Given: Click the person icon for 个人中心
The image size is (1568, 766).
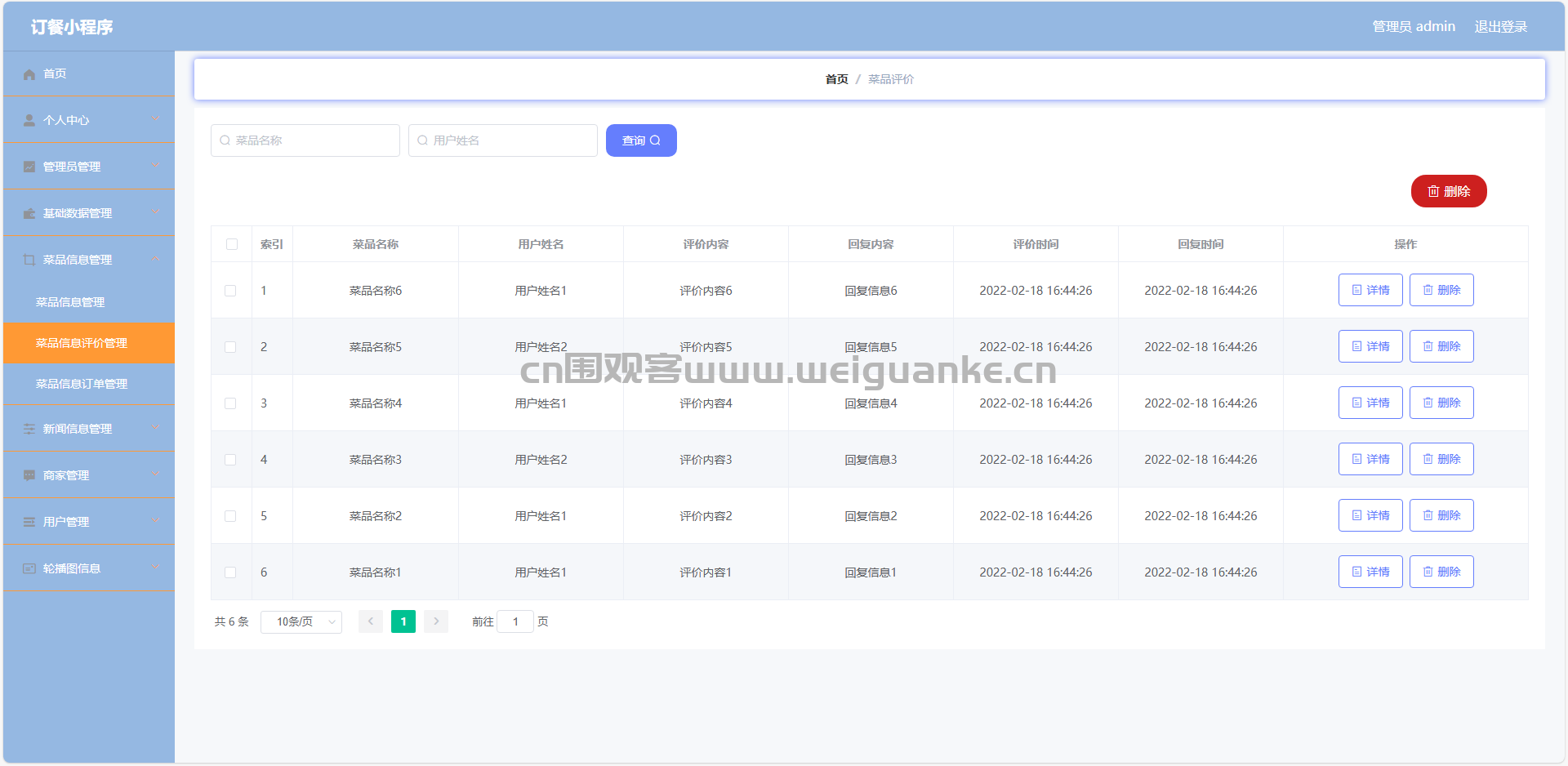Looking at the screenshot, I should [x=29, y=120].
